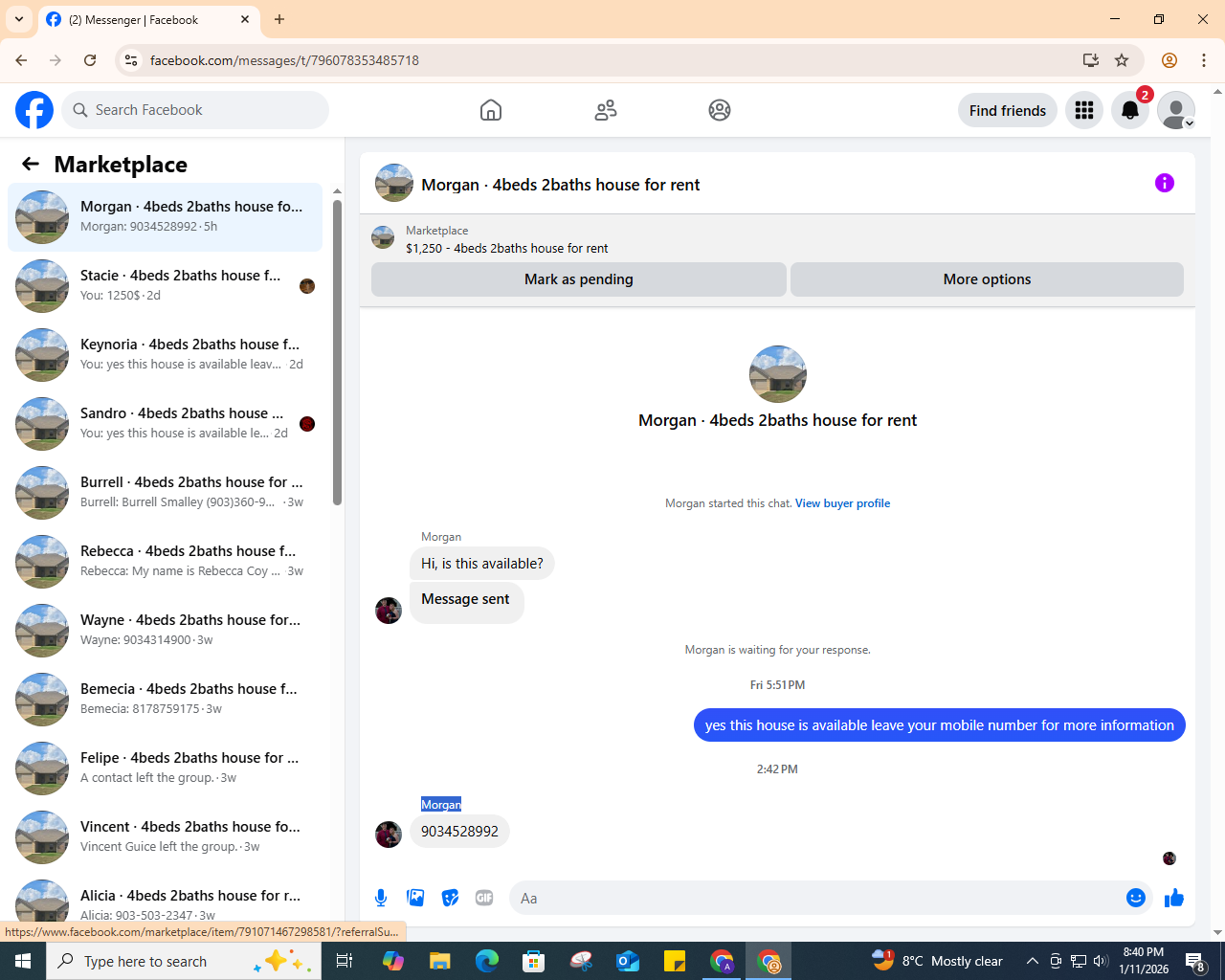
Task: Open the Morgan conversation in list
Action: (x=166, y=217)
